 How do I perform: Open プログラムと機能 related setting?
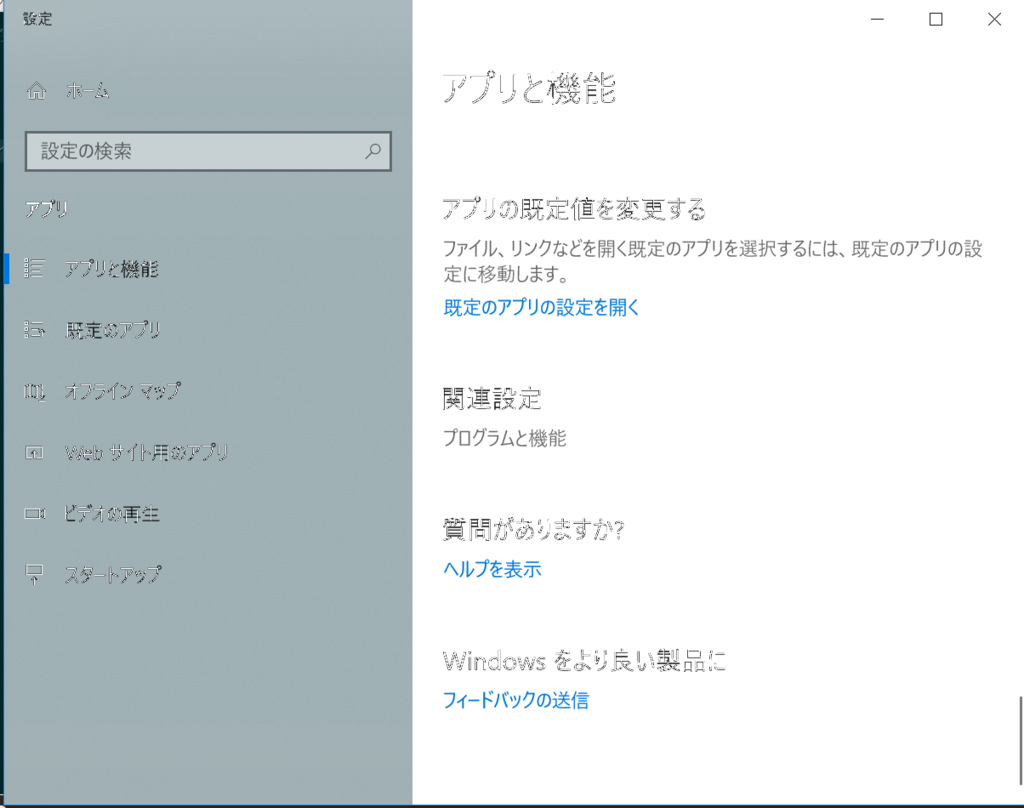coord(505,438)
